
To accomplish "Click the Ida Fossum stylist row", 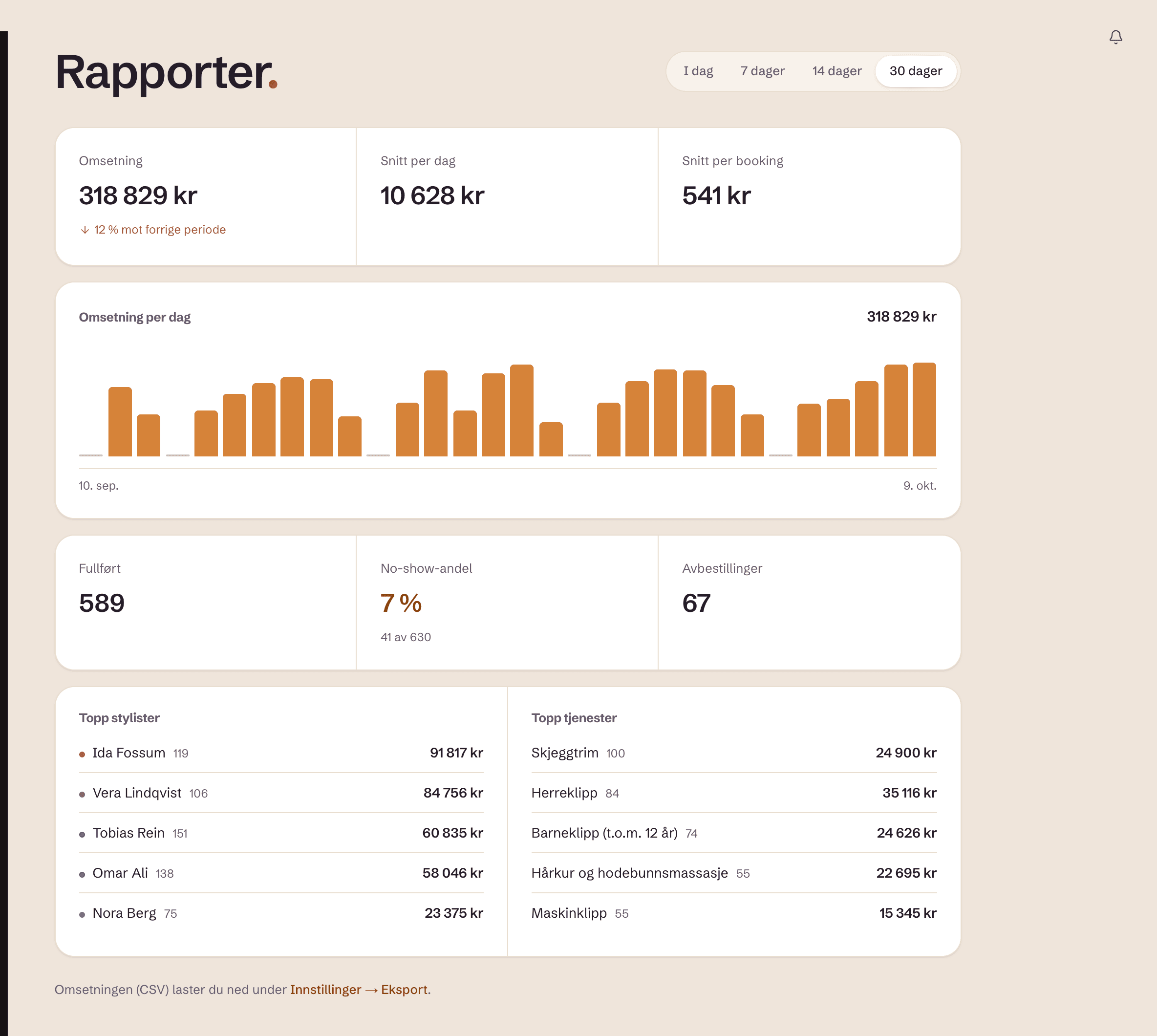I will [281, 753].
